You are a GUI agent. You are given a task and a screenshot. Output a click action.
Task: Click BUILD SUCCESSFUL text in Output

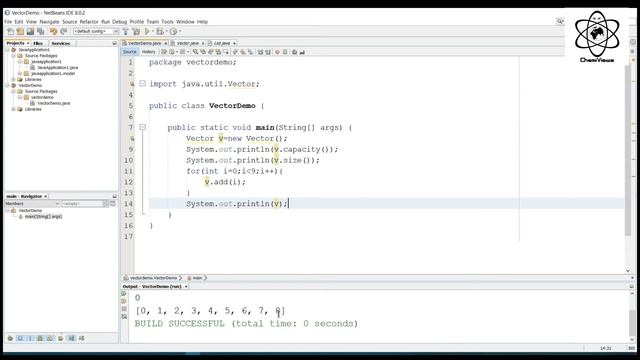[180, 324]
